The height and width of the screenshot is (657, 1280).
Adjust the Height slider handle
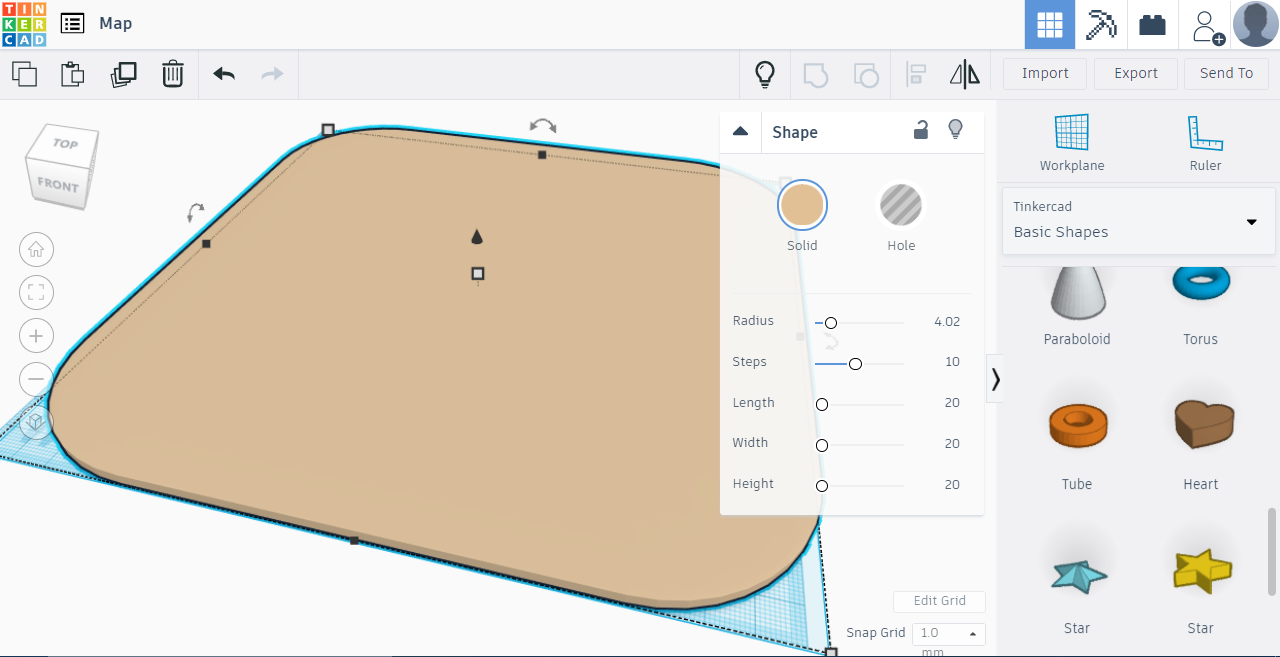tap(822, 486)
